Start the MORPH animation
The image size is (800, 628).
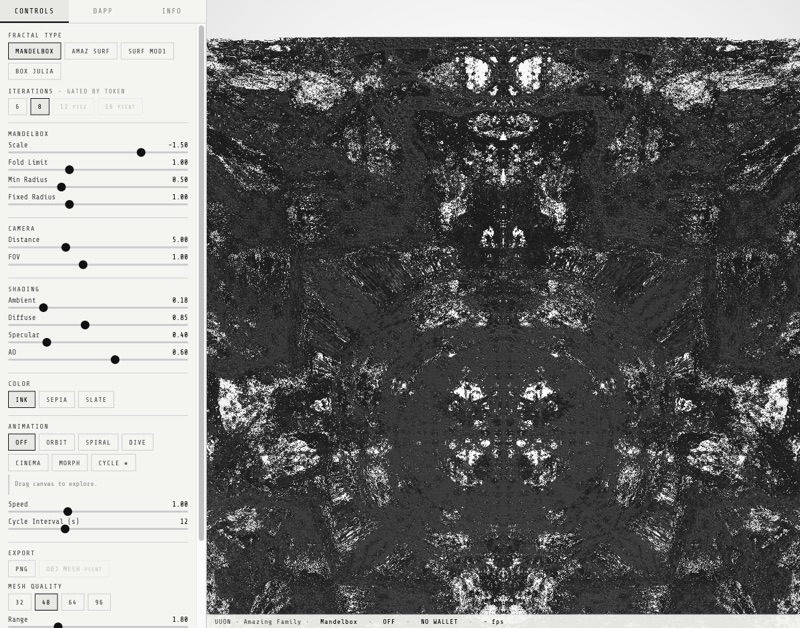[69, 463]
